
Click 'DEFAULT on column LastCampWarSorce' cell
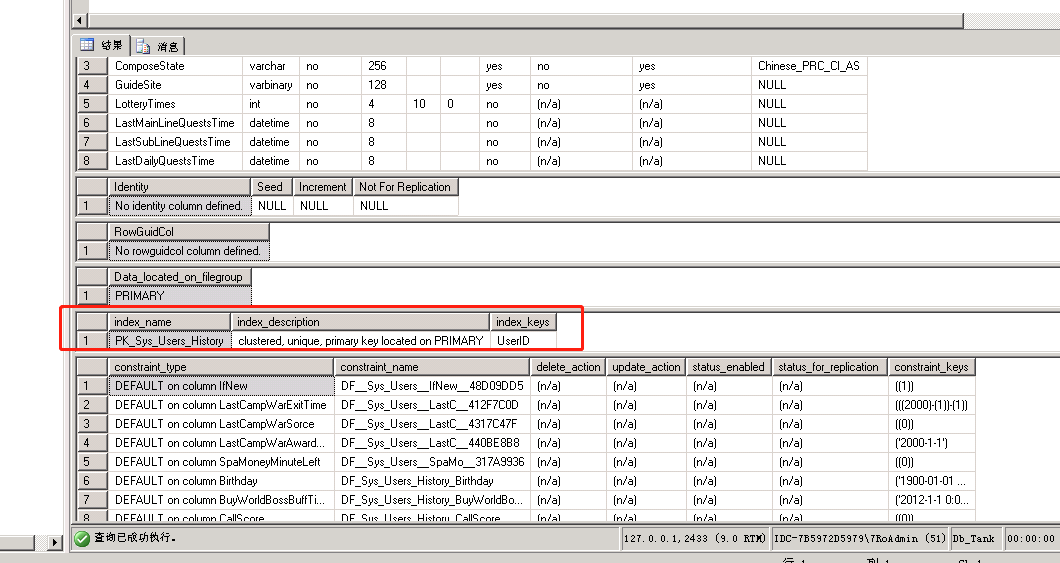pos(220,424)
